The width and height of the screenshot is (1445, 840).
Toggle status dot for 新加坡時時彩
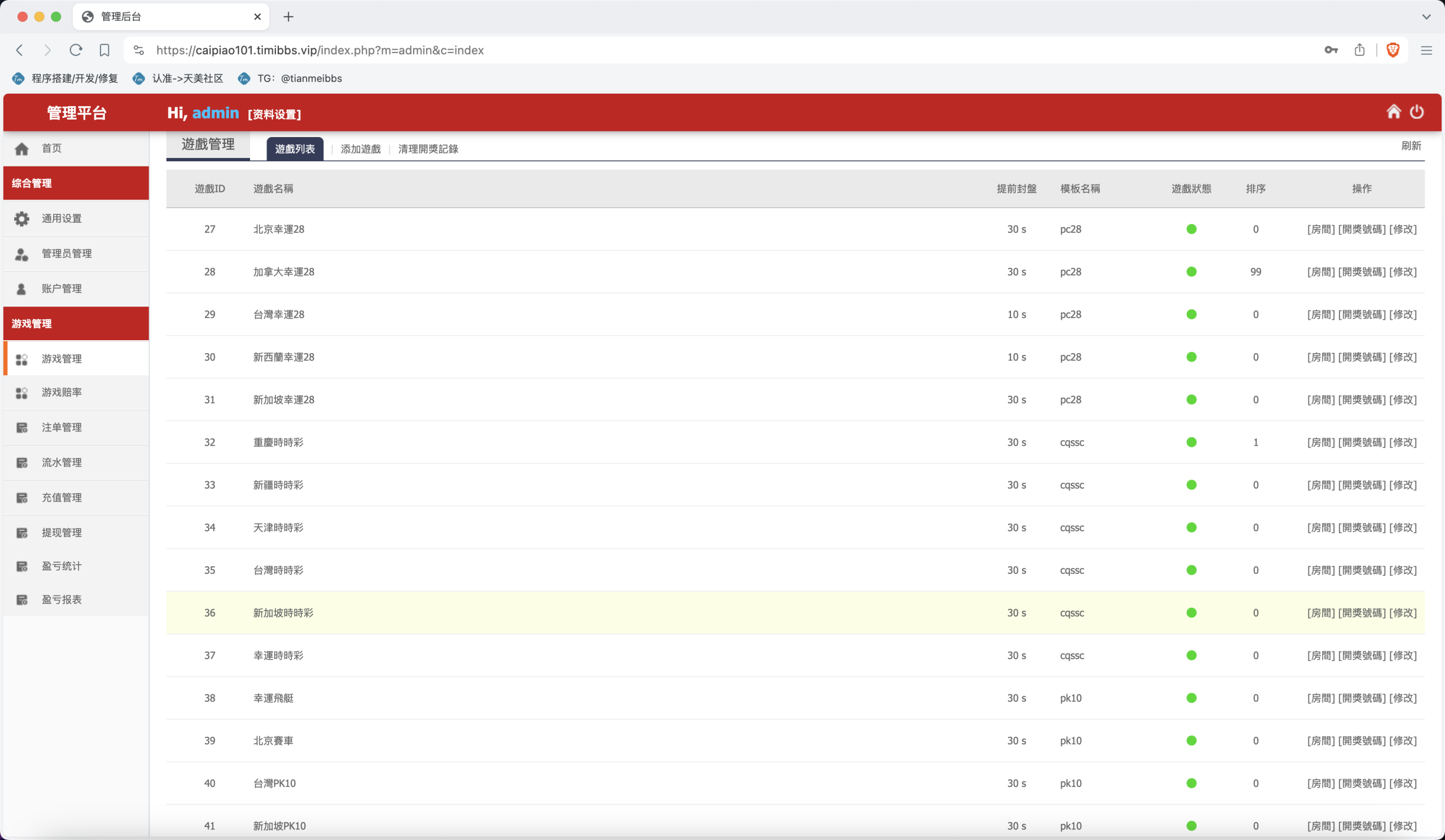[x=1192, y=613]
